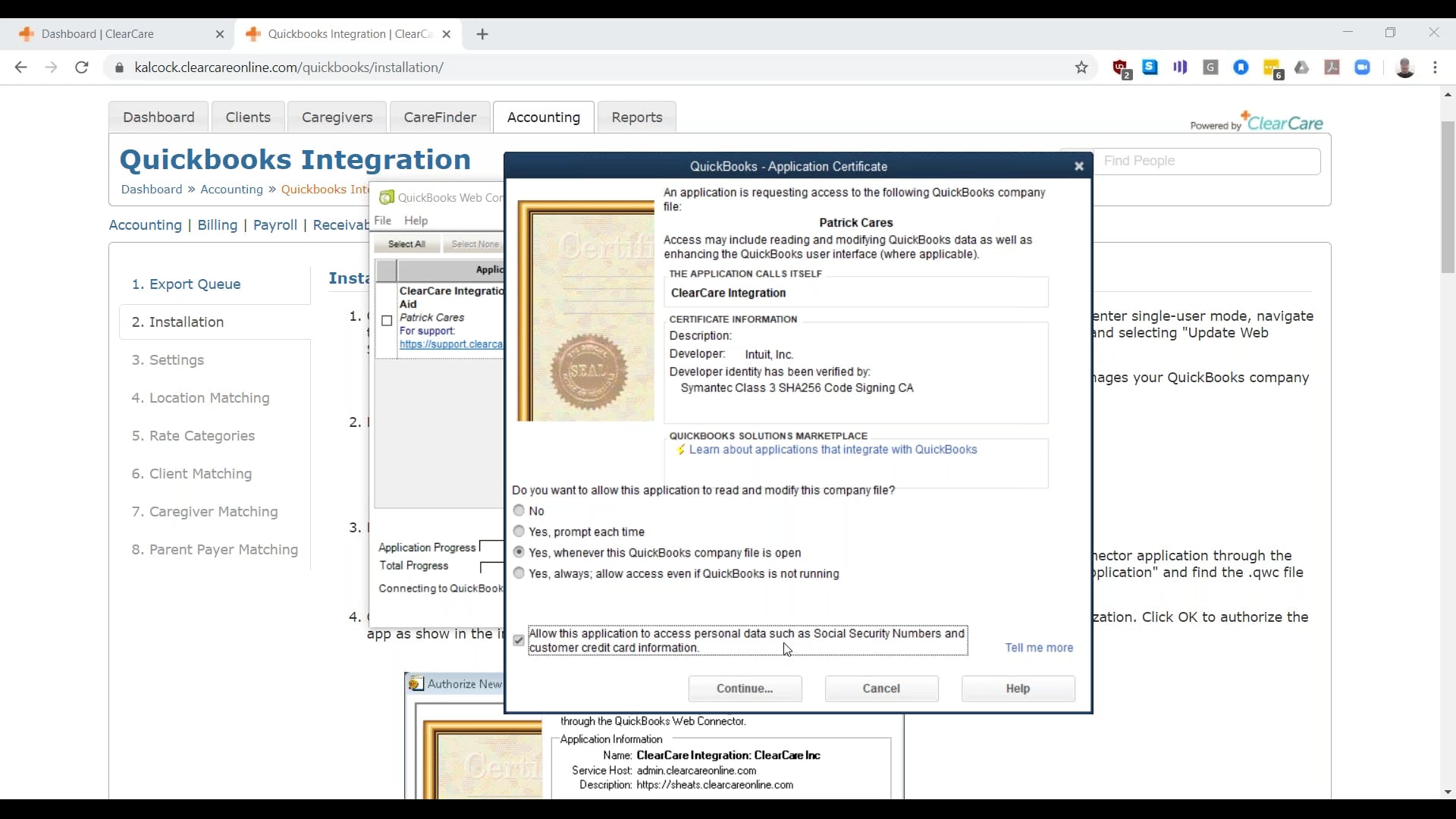The width and height of the screenshot is (1456, 819).
Task: Click the page's vertical scrollbar thumb
Action: [x=1448, y=197]
